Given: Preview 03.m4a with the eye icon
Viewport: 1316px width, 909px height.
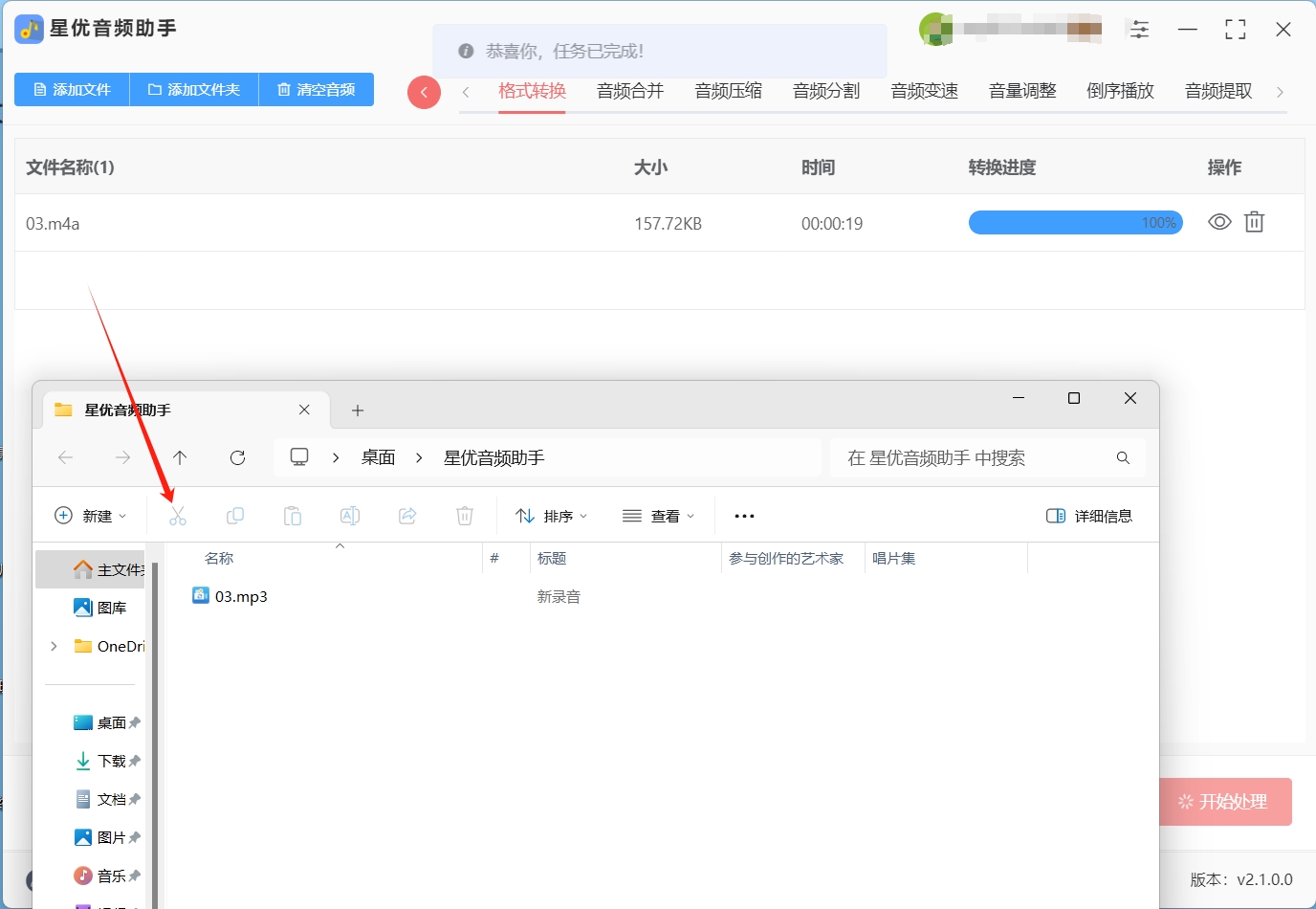Looking at the screenshot, I should (x=1219, y=222).
